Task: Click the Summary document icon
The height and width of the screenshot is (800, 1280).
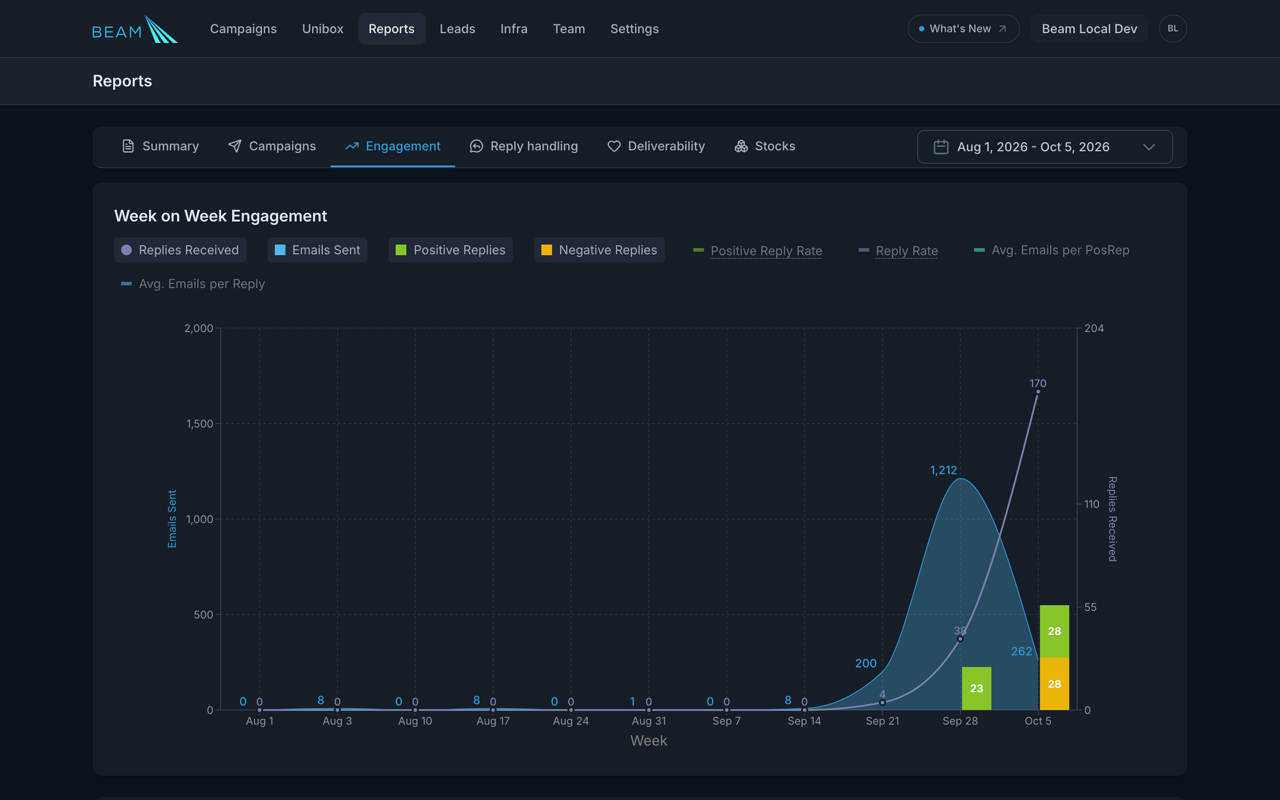Action: pyautogui.click(x=128, y=146)
